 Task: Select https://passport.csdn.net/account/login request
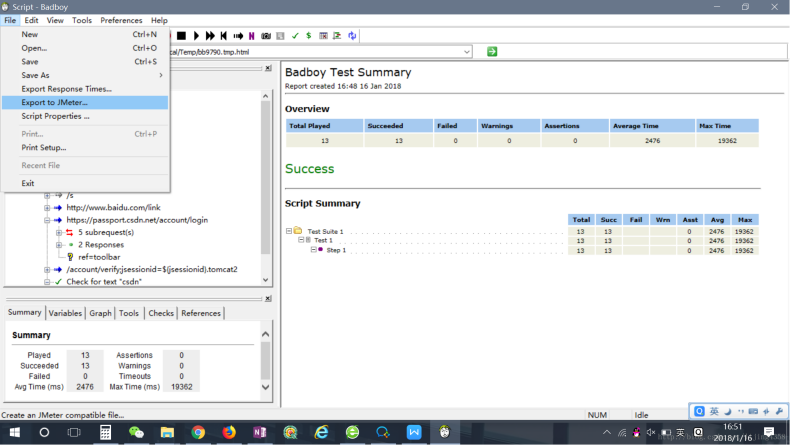(137, 220)
